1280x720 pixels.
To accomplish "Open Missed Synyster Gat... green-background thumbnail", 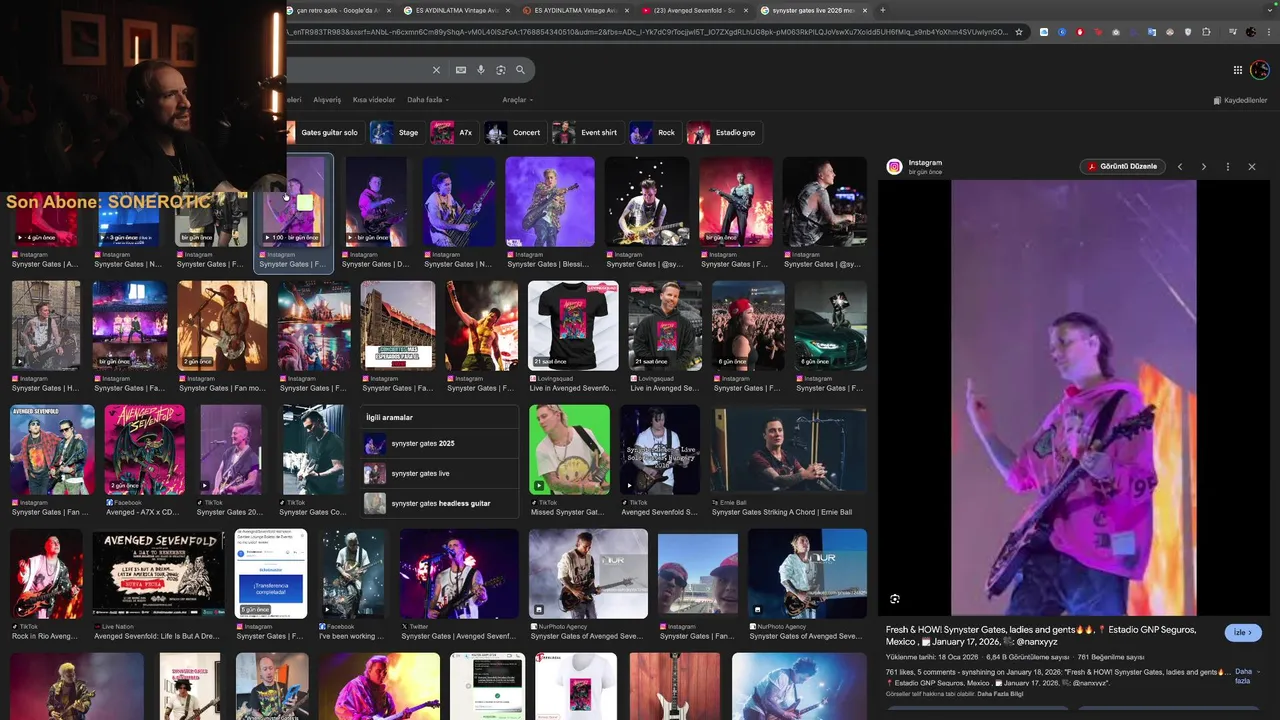I will [x=569, y=450].
